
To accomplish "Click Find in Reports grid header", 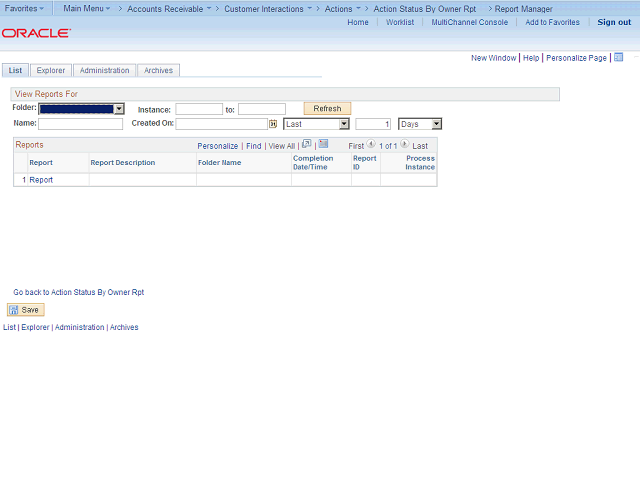I will (x=253, y=146).
